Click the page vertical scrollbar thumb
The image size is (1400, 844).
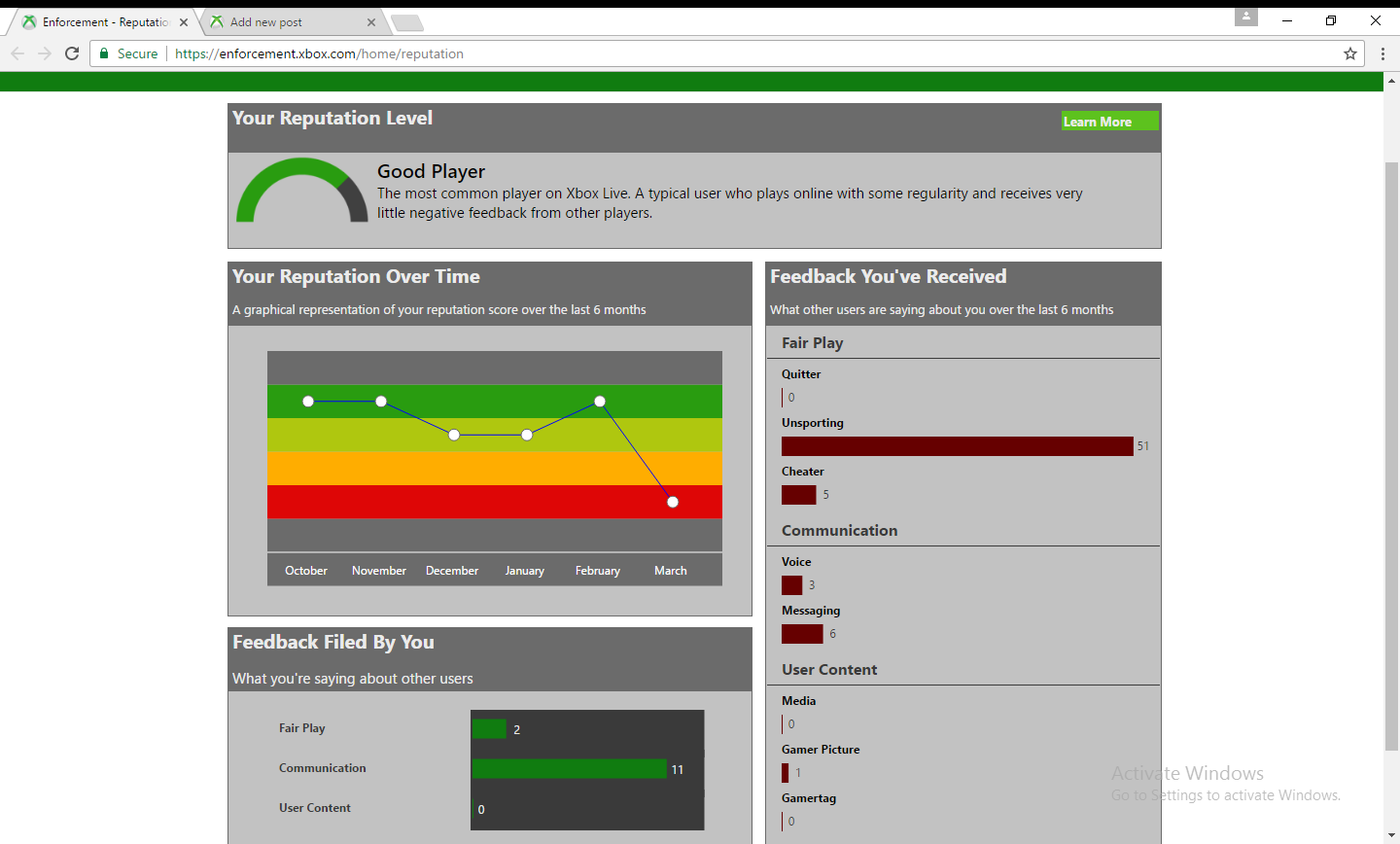(x=1391, y=457)
